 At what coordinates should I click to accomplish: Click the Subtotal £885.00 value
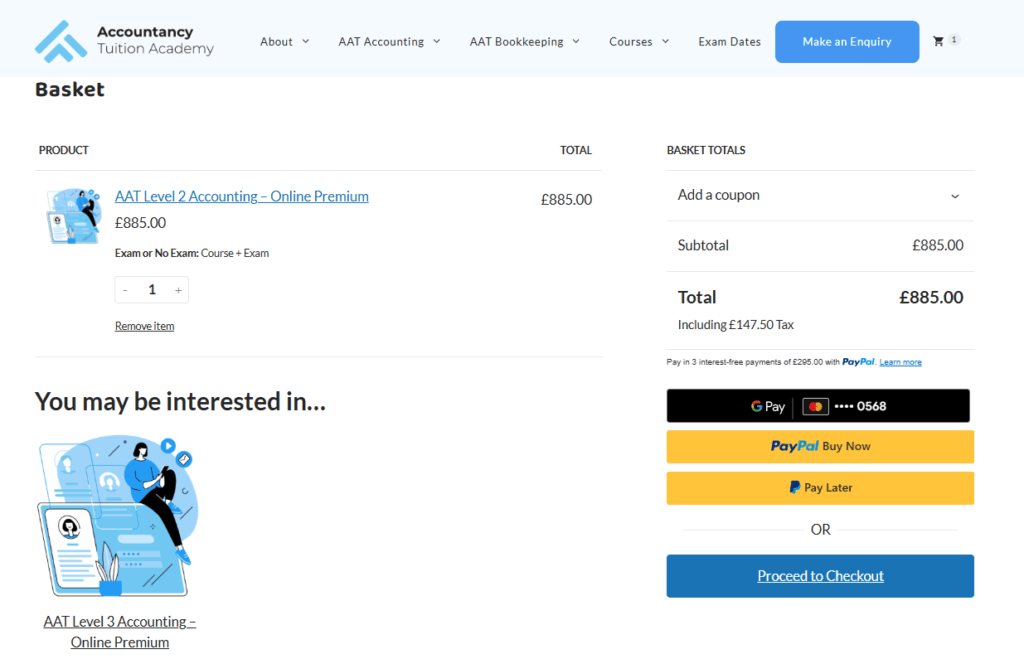coord(937,246)
